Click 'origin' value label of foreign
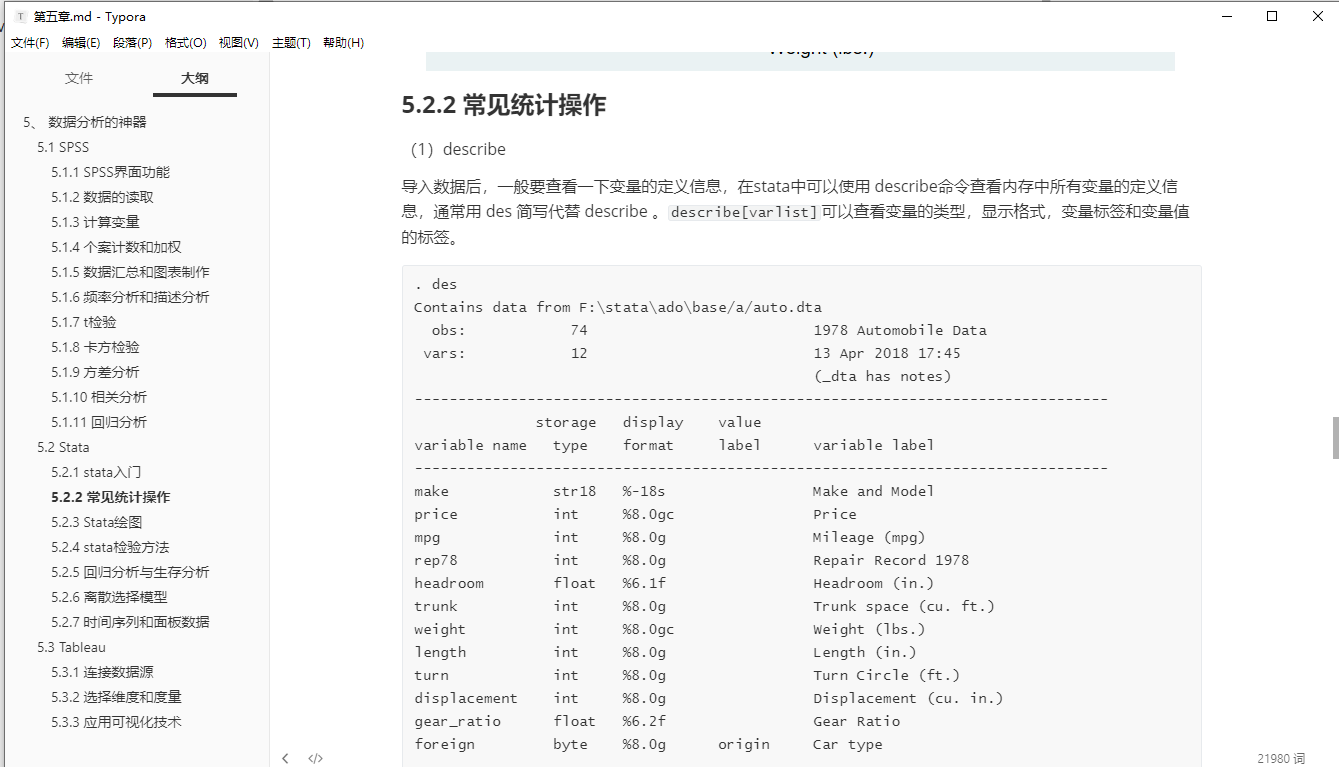The image size is (1339, 767). click(744, 744)
